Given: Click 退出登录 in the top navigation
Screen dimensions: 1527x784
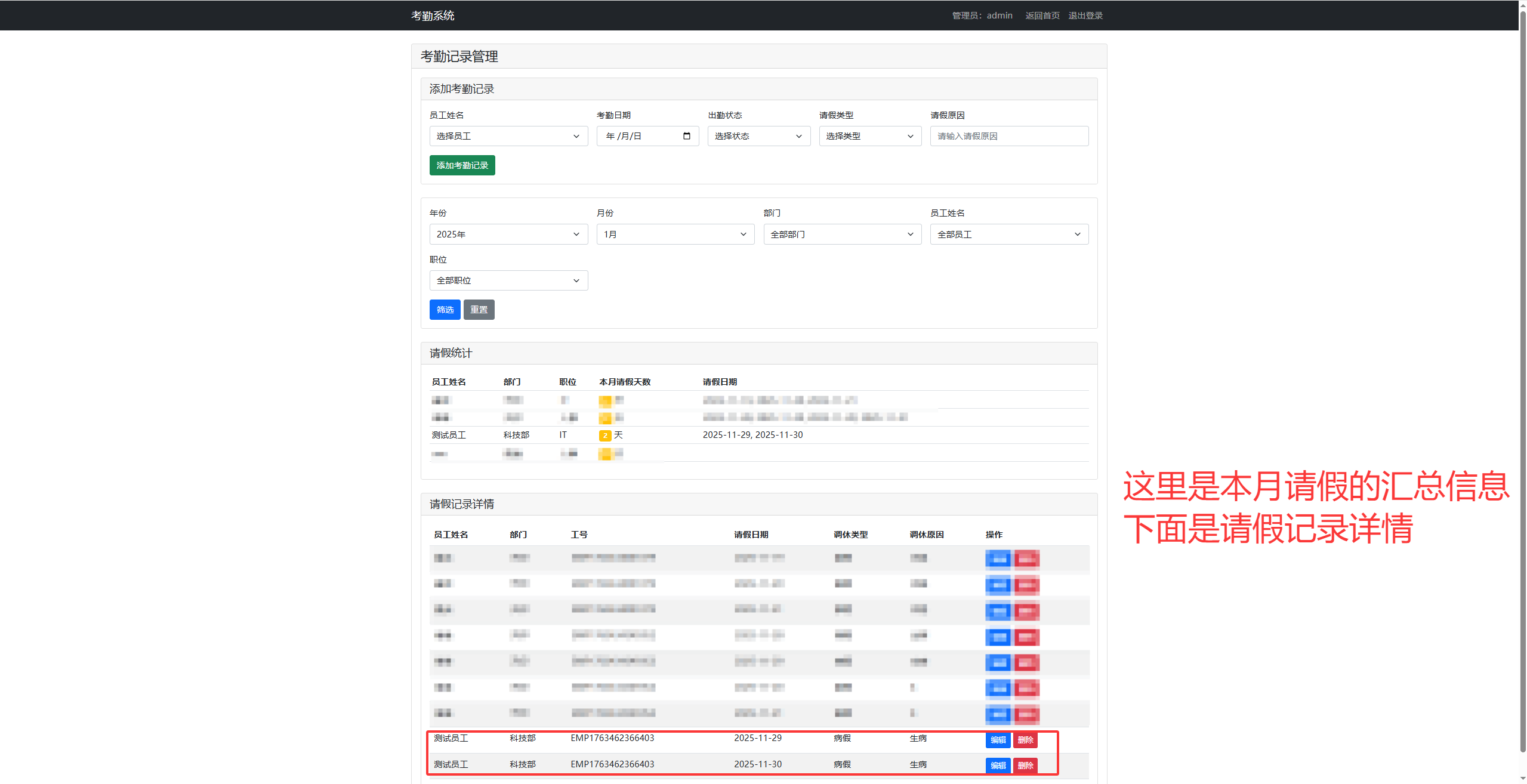Looking at the screenshot, I should click(1085, 16).
